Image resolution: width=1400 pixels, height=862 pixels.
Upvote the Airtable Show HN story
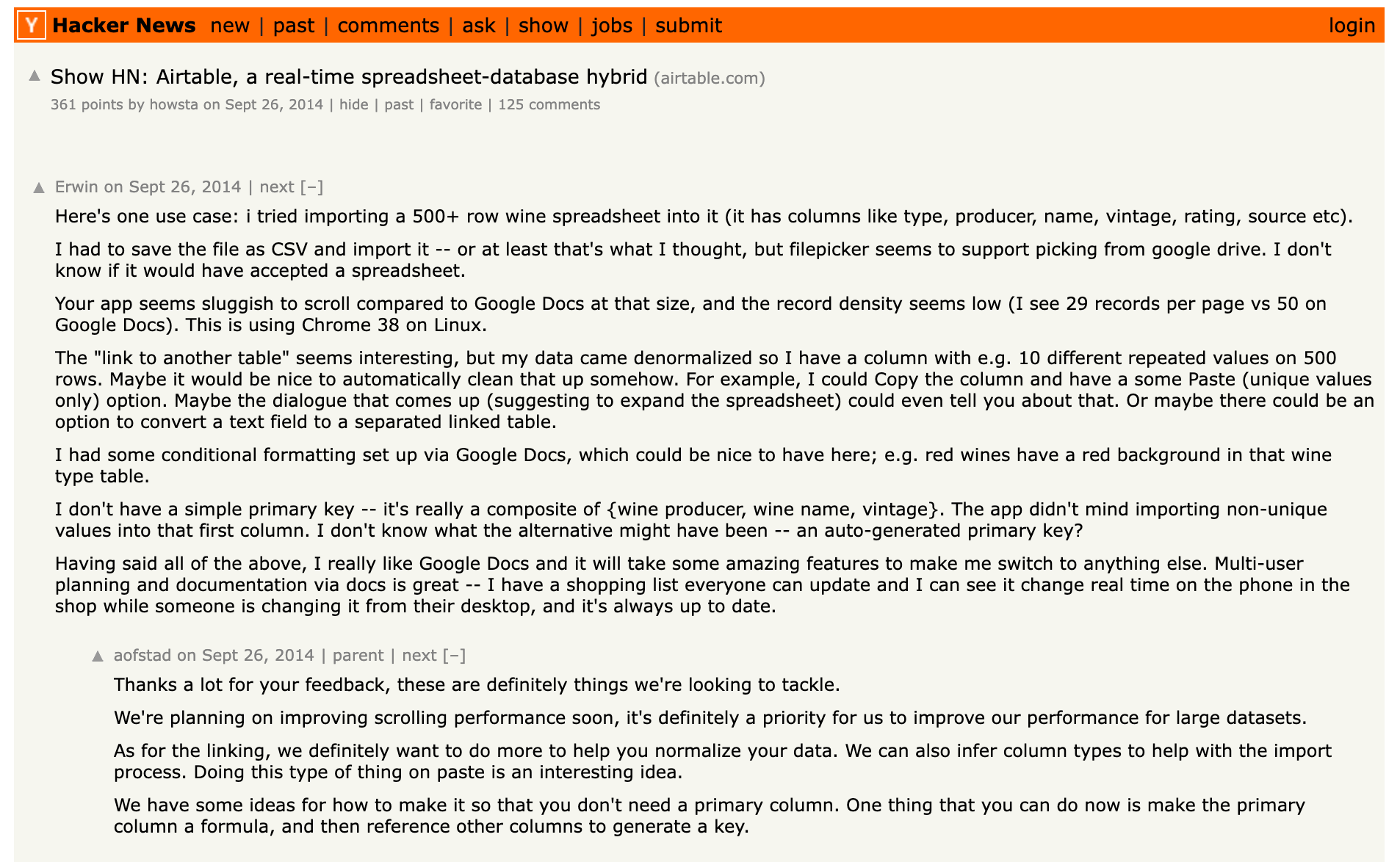pyautogui.click(x=35, y=76)
